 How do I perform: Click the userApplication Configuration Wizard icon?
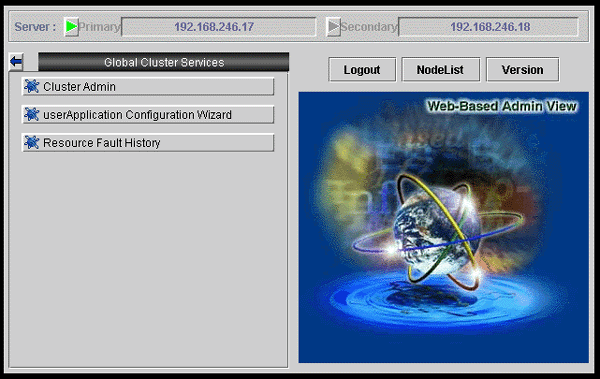point(32,114)
